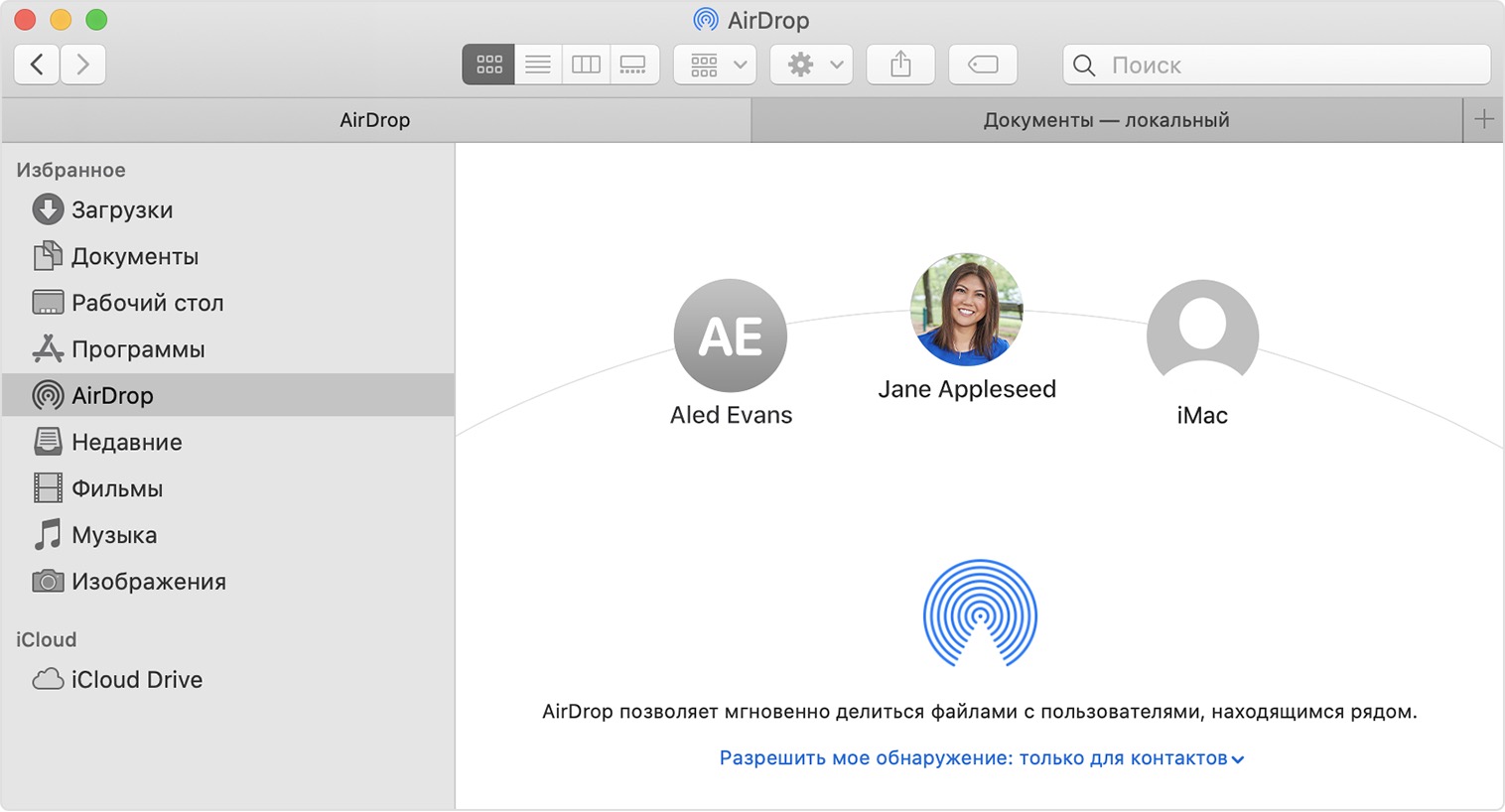This screenshot has width=1505, height=812.
Task: Select gallery view mode
Action: coord(633,65)
